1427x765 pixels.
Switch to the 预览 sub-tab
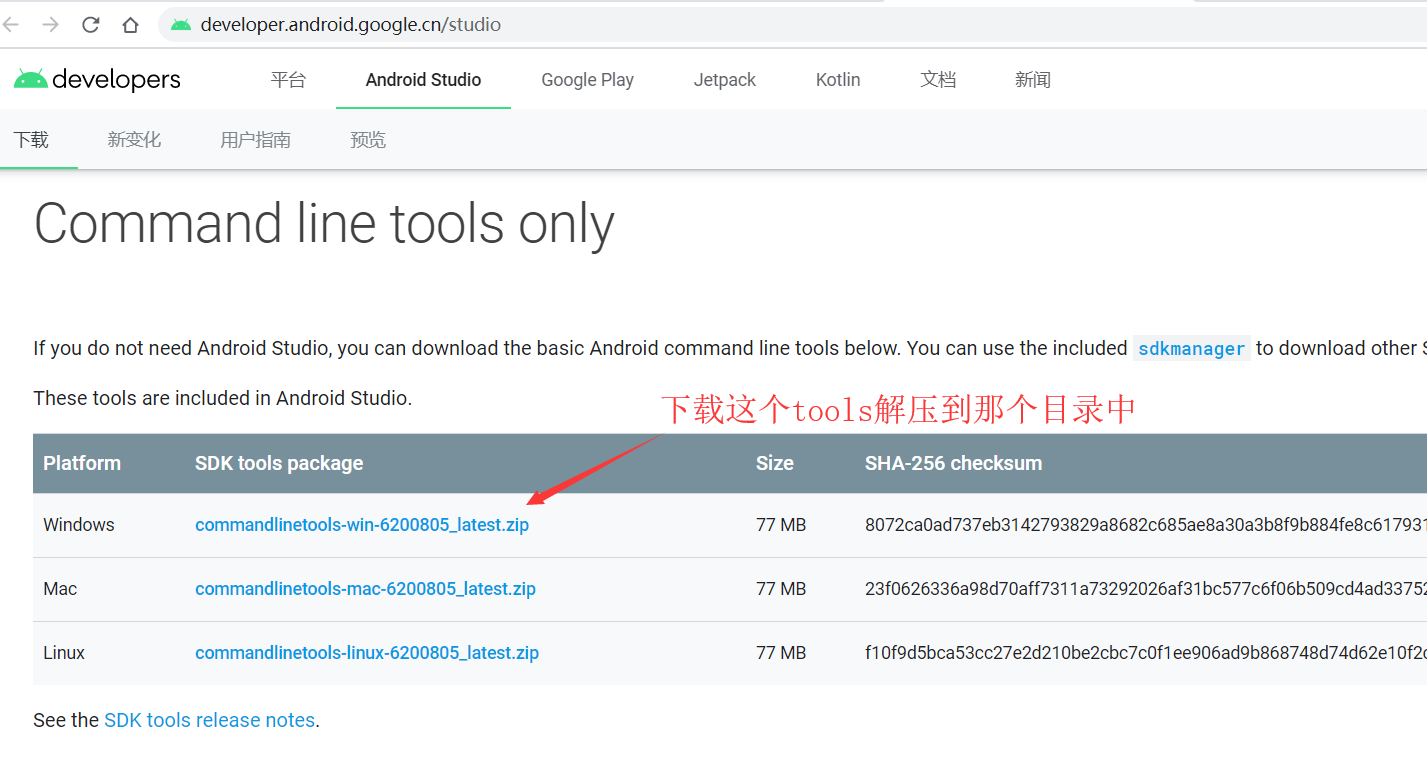pyautogui.click(x=368, y=140)
